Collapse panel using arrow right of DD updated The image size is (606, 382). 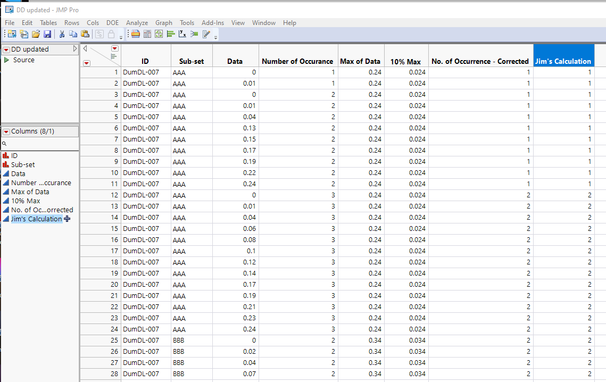pyautogui.click(x=75, y=49)
